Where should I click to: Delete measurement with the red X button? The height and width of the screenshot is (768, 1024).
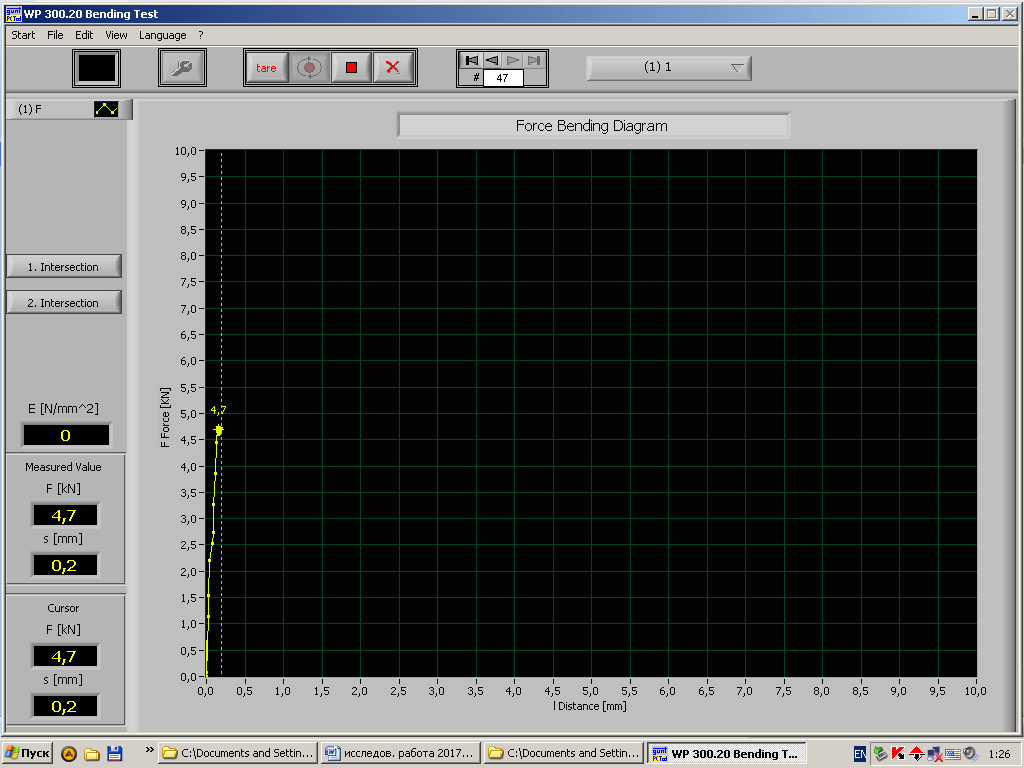pyautogui.click(x=393, y=67)
